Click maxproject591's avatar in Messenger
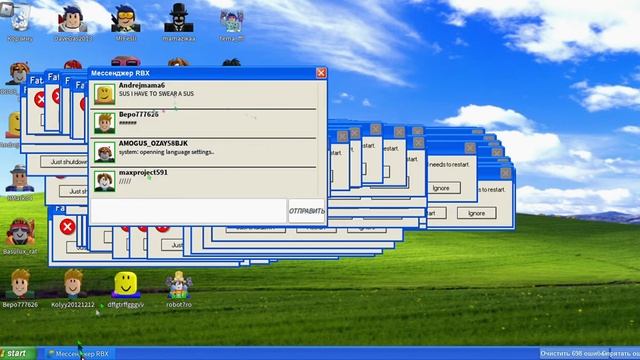 click(104, 181)
